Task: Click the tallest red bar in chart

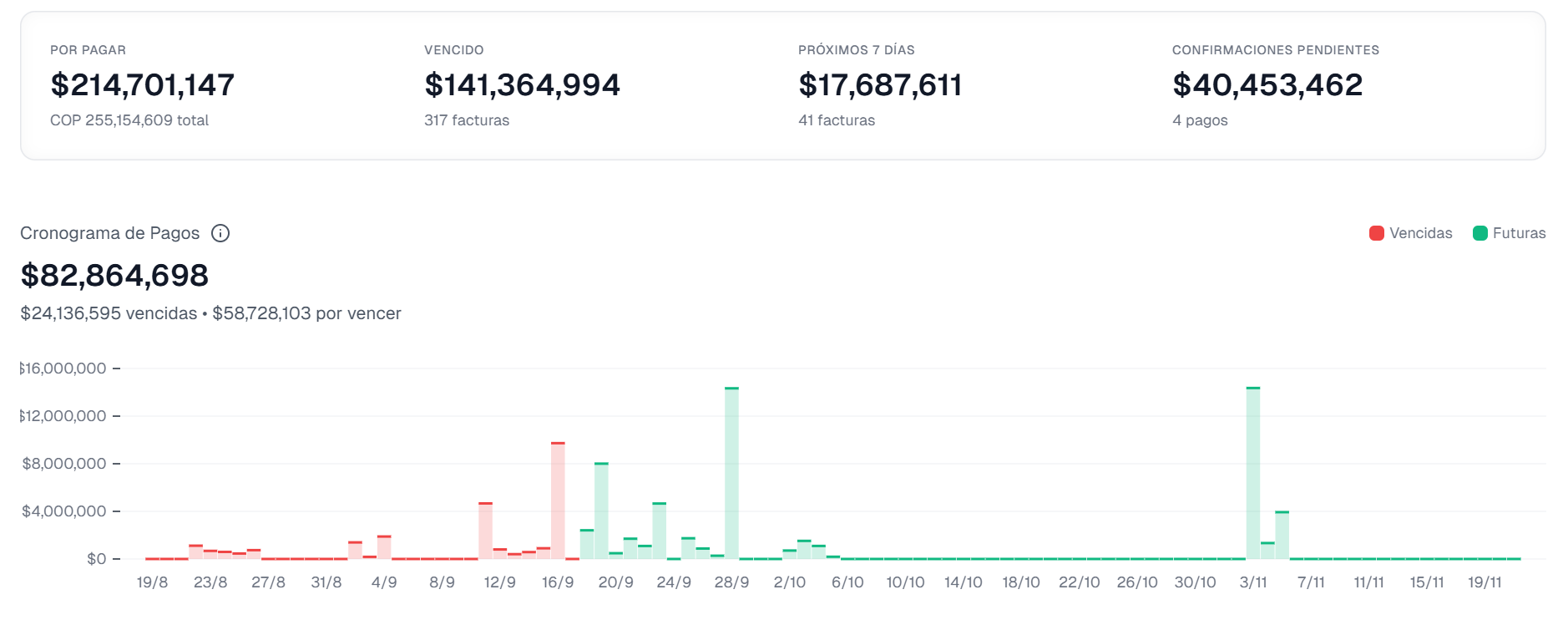Action: coord(558,501)
